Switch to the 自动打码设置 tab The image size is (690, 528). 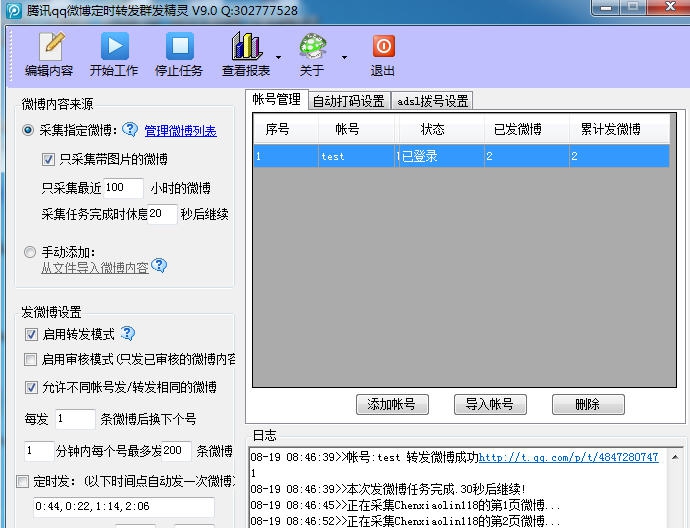click(349, 101)
